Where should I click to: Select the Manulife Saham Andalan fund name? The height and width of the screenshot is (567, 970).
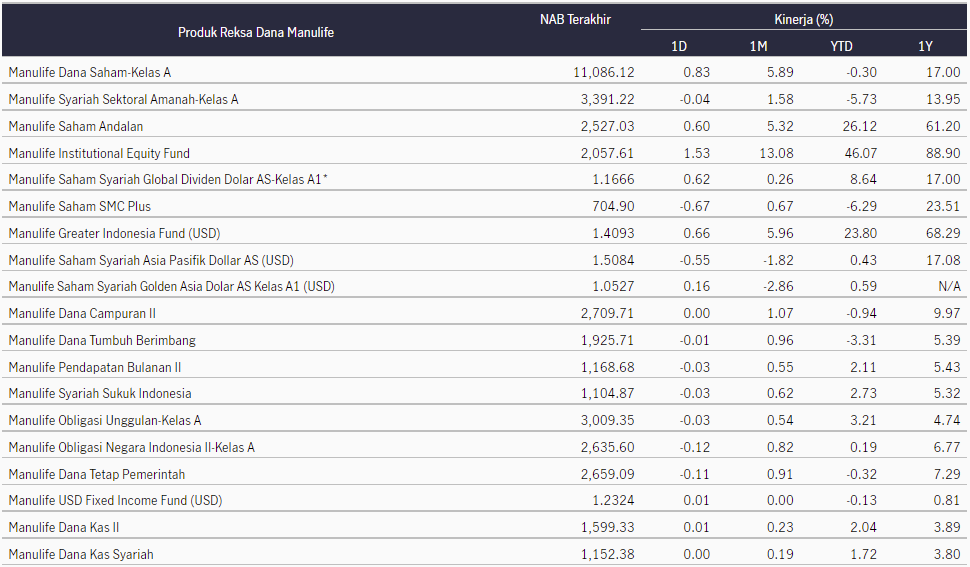(75, 127)
